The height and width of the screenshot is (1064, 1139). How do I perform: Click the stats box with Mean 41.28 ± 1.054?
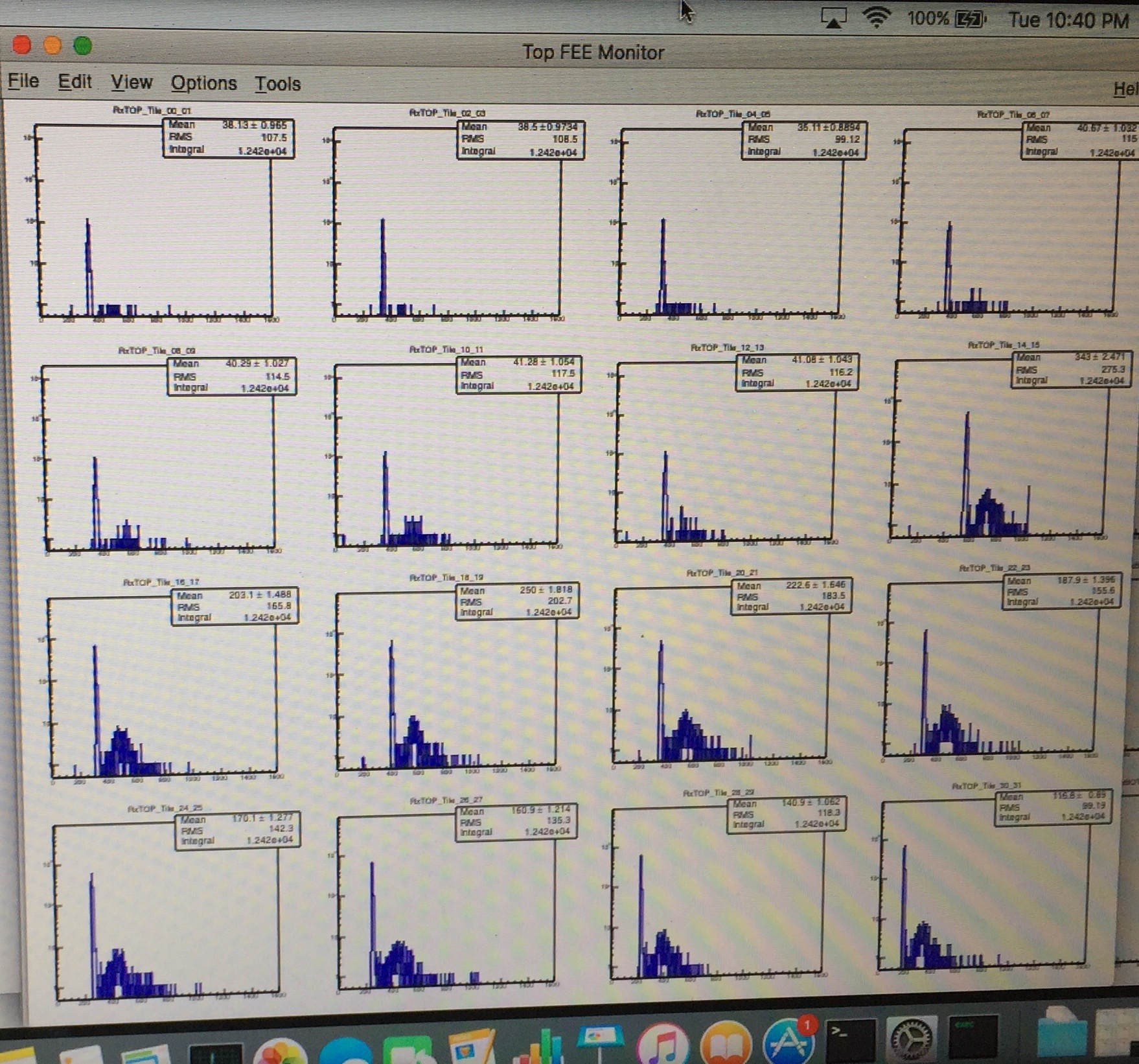[519, 374]
